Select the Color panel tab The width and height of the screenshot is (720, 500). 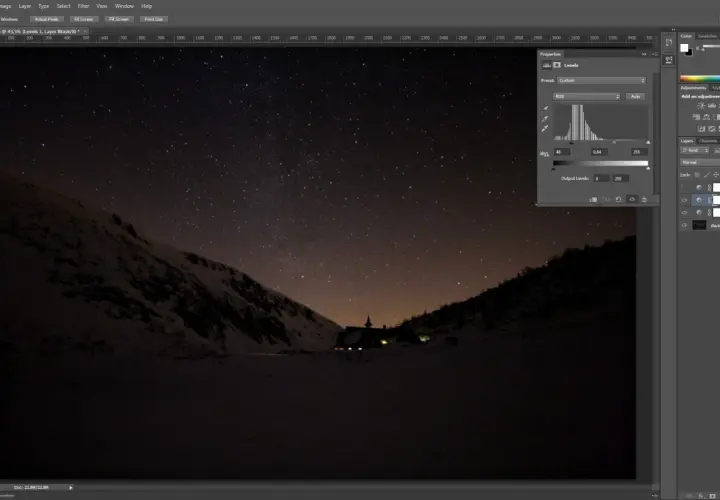(686, 36)
